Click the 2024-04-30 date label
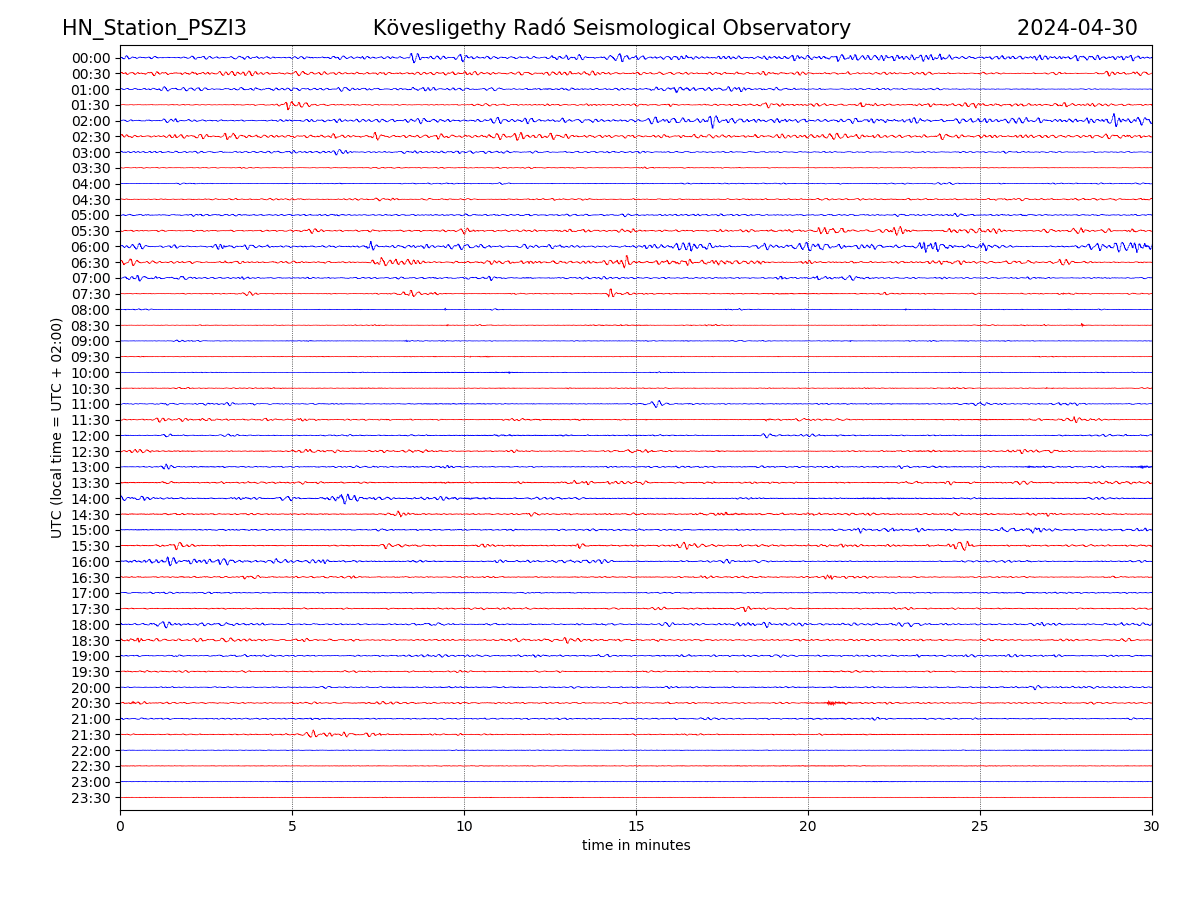 tap(1076, 28)
